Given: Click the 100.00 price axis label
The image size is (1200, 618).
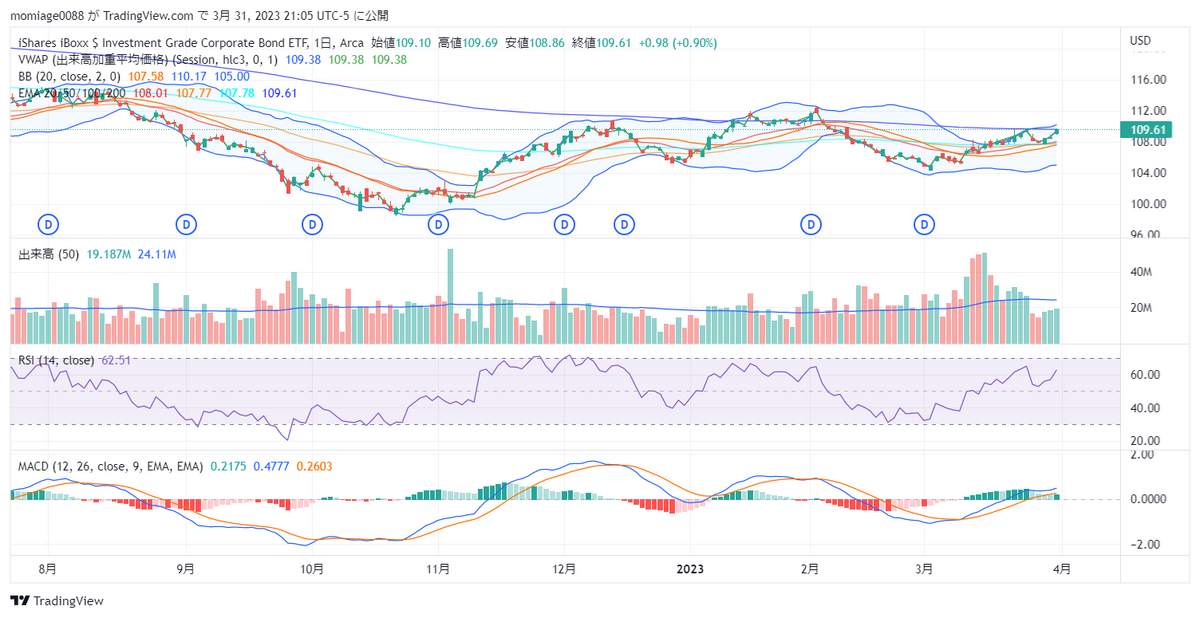Looking at the screenshot, I should coord(1147,203).
